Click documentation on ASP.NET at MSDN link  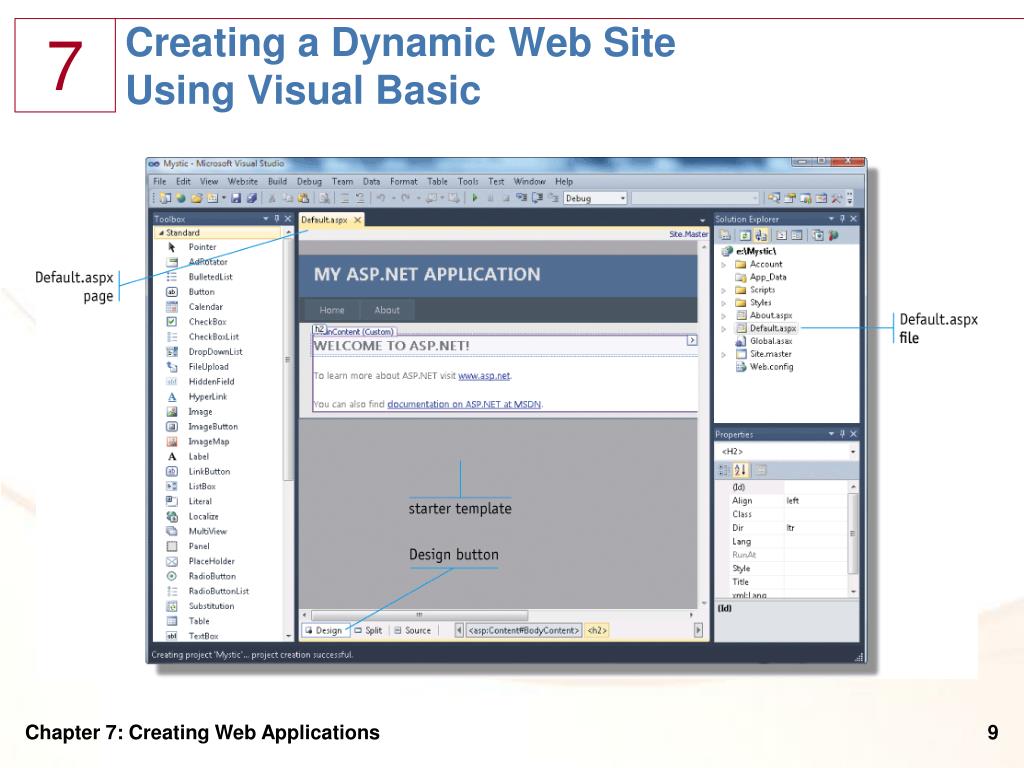(x=464, y=404)
